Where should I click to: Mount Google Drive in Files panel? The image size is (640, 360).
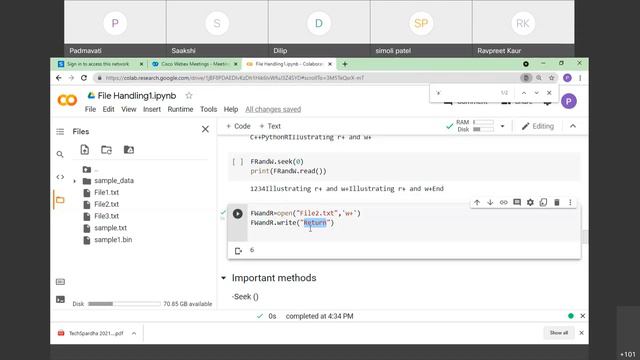coord(129,150)
